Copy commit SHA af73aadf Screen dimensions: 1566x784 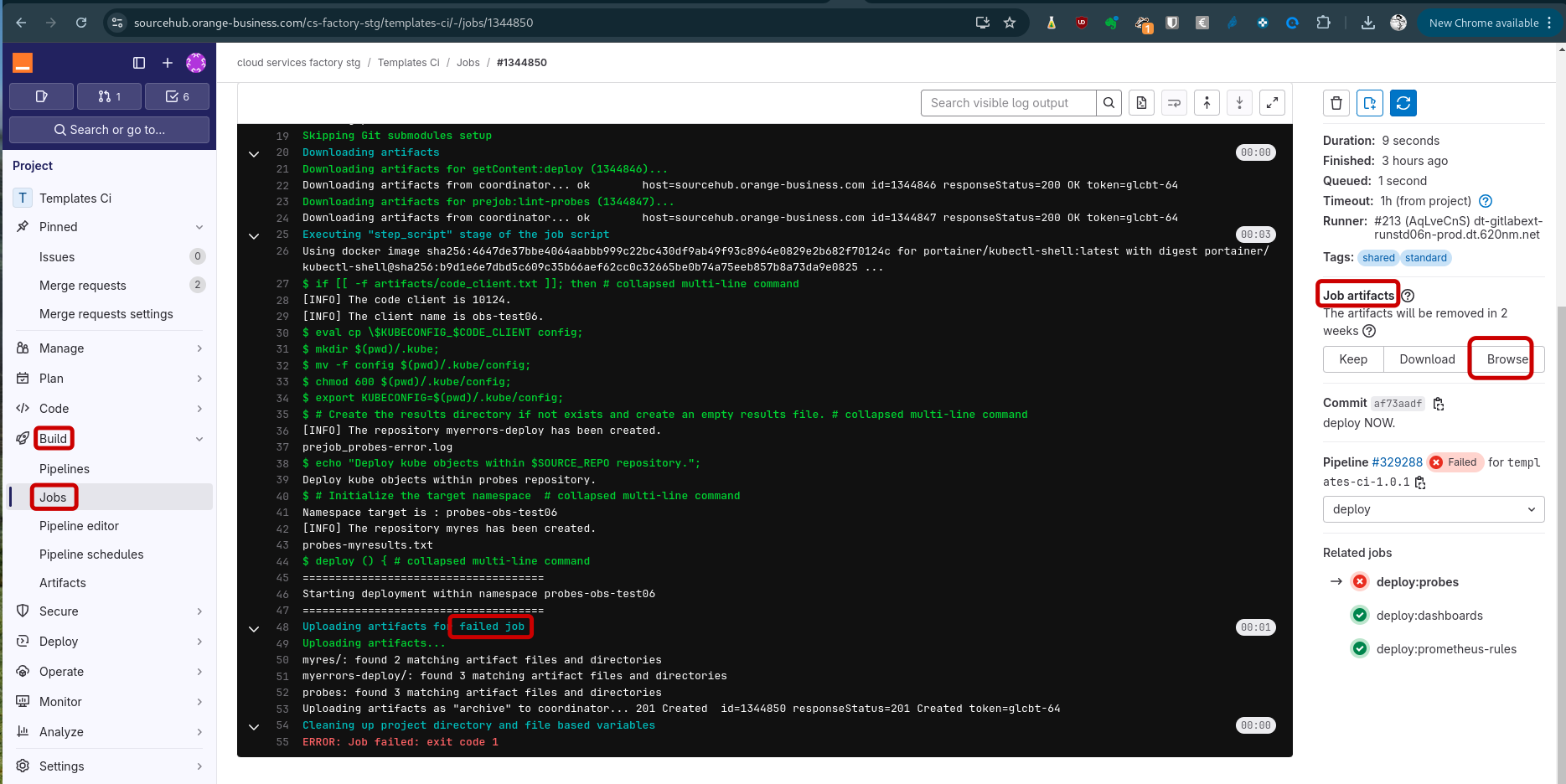(x=1439, y=404)
